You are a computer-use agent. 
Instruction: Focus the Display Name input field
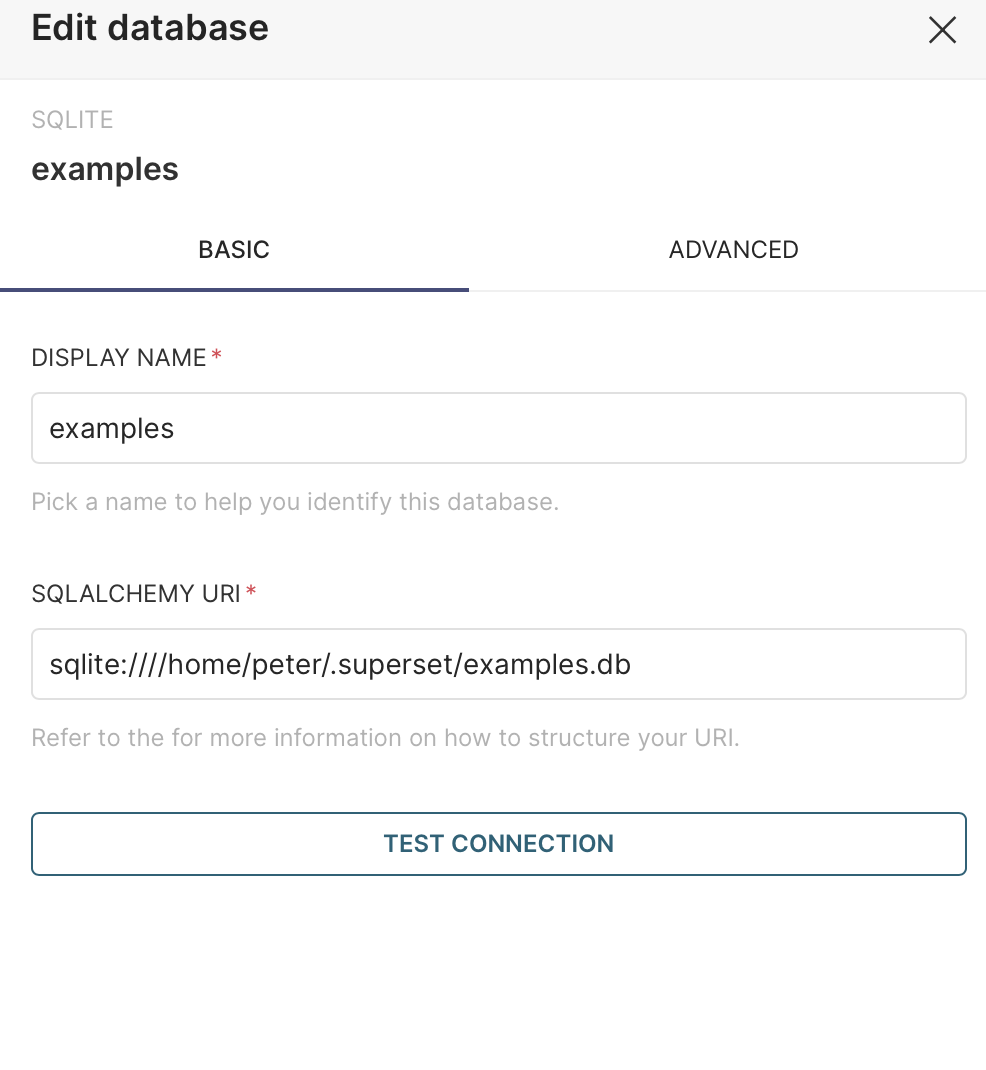(498, 428)
